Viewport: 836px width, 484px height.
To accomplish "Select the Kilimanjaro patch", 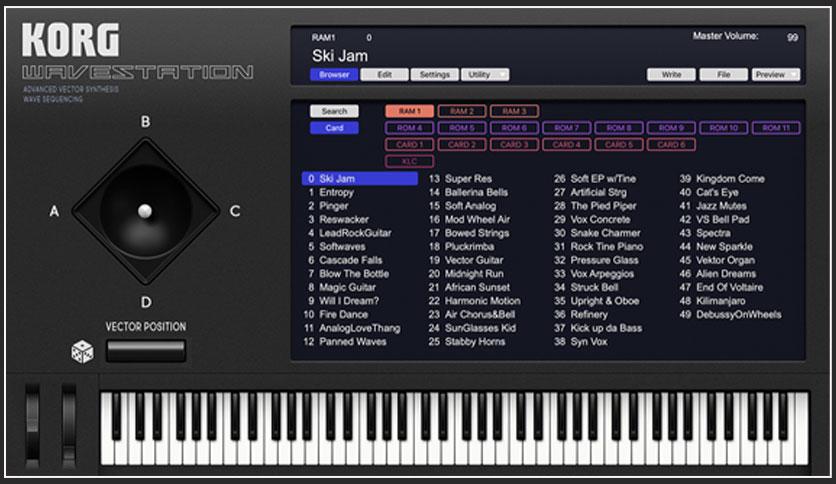I will point(721,301).
